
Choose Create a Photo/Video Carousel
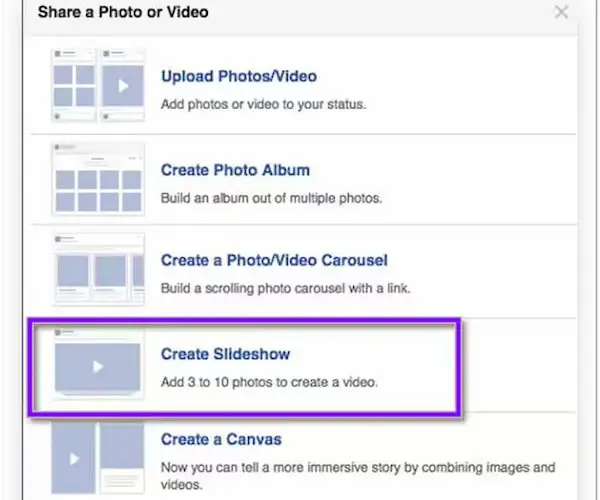pos(274,260)
